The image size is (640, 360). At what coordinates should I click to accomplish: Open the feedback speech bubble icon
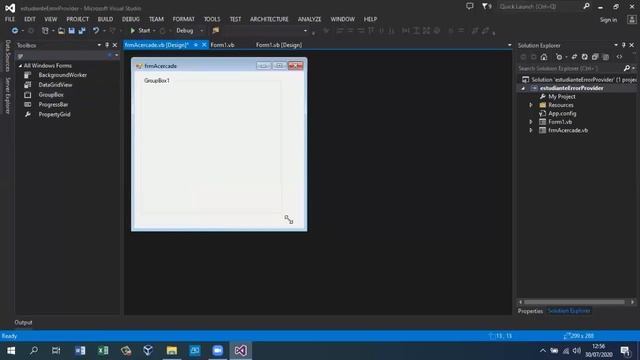pos(470,6)
